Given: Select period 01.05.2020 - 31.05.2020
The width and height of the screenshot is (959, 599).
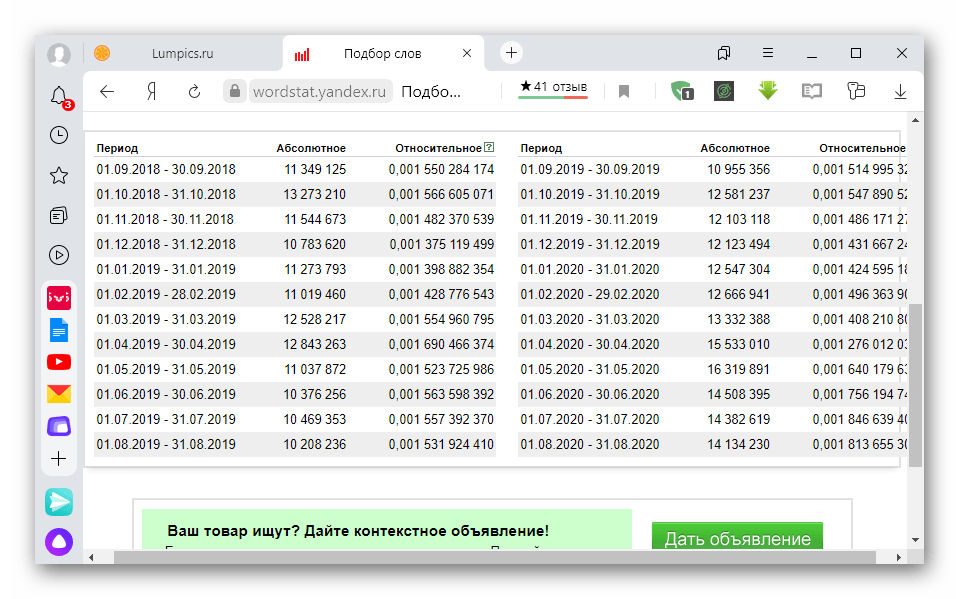Looking at the screenshot, I should coord(590,370).
